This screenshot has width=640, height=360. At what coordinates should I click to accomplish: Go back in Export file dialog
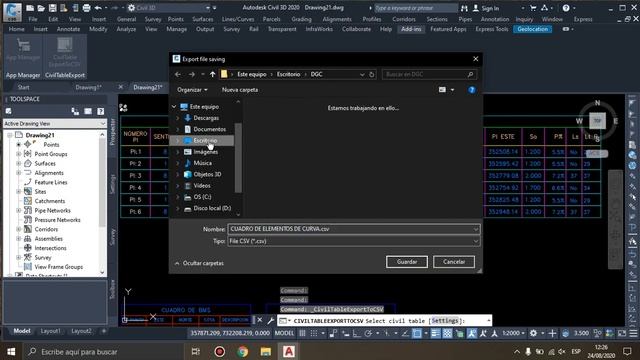pos(178,74)
